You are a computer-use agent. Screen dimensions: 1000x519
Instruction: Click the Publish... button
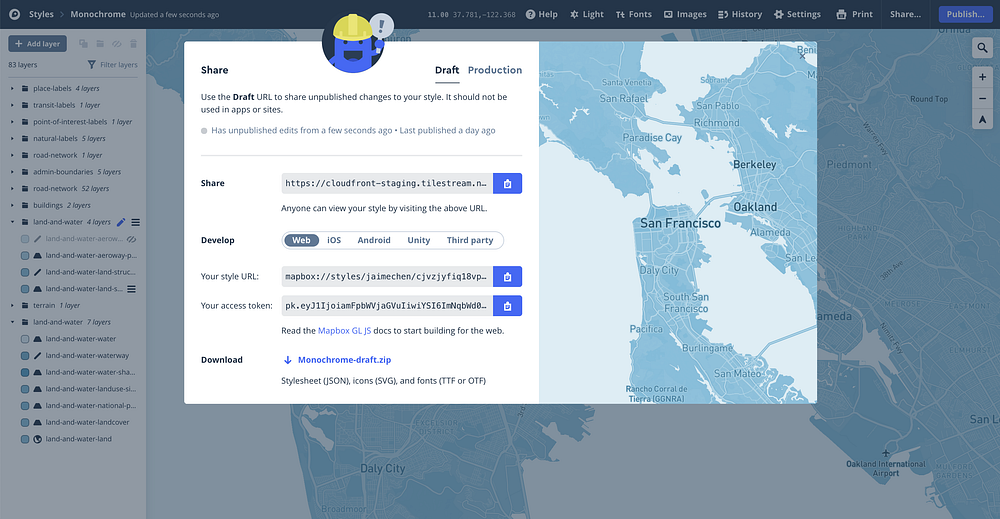pos(965,14)
